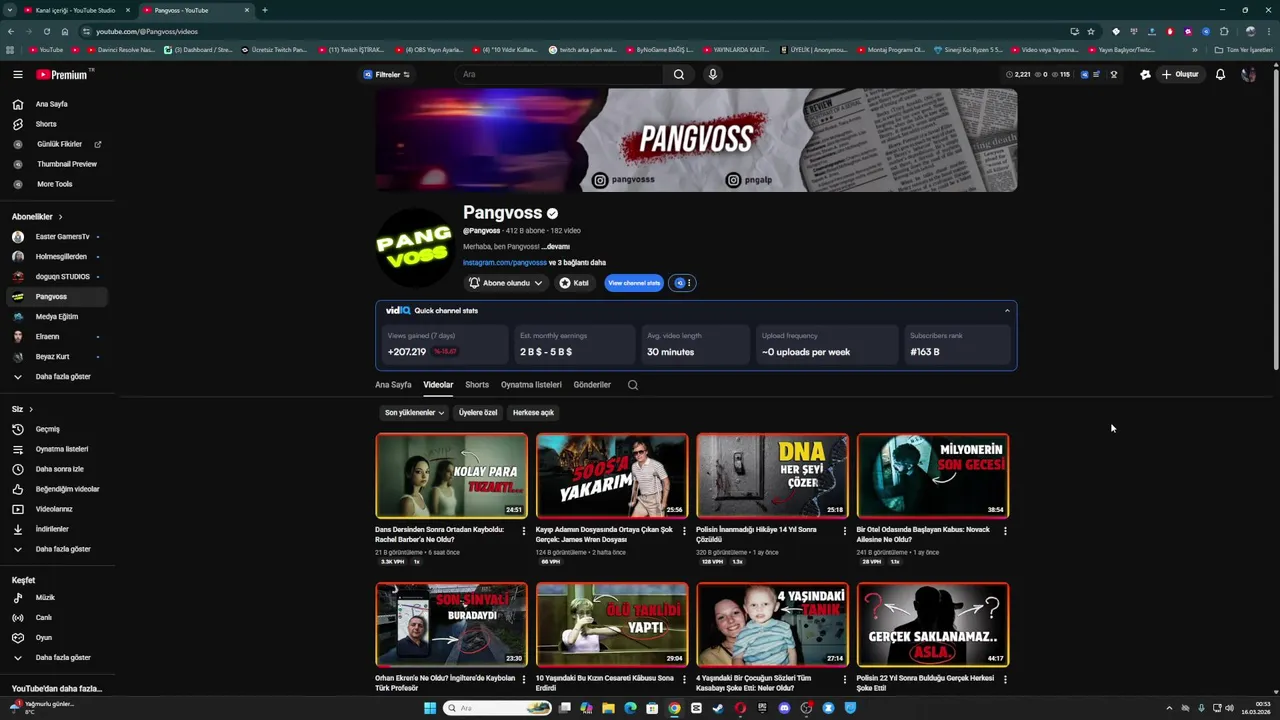Viewport: 1280px width, 720px height.
Task: Open Thumbnail Preview in the sidebar
Action: [x=67, y=164]
